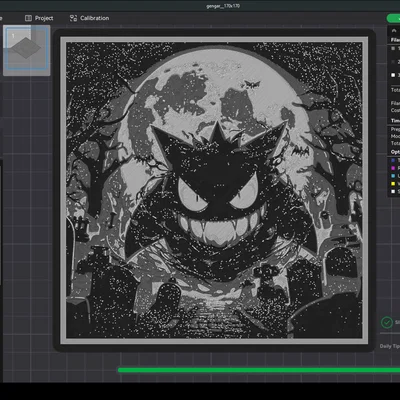Click the green horizontal layer slider bar
The width and height of the screenshot is (400, 400).
click(259, 370)
